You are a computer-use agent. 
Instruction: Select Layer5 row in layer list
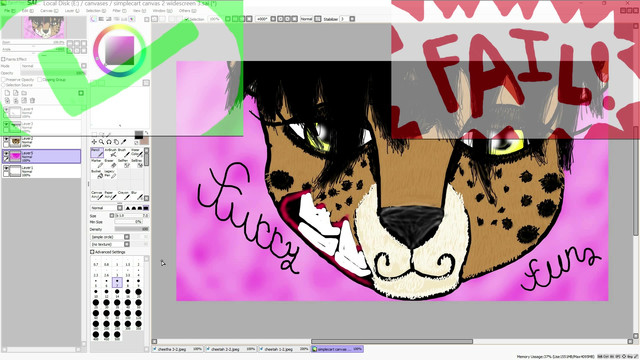(41, 156)
